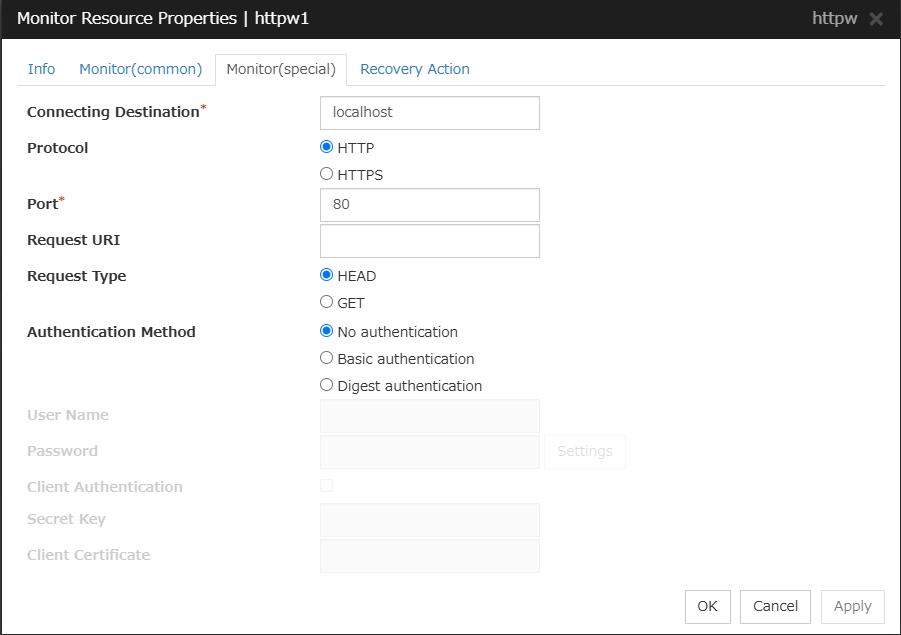
Task: Click the Port input field
Action: click(429, 205)
